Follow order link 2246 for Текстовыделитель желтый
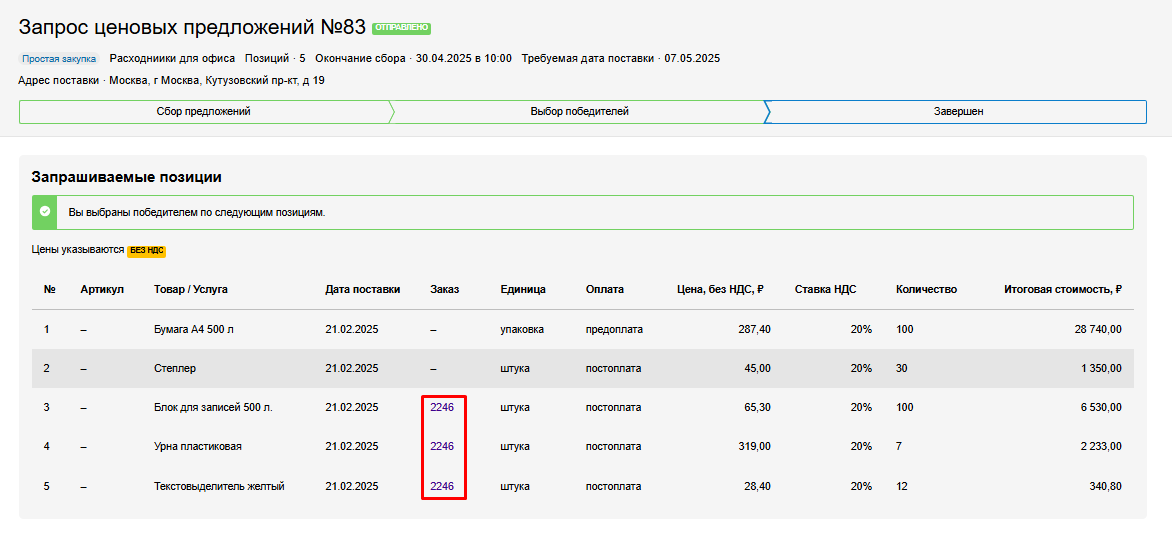Screen dimensions: 1172x537 pos(442,487)
